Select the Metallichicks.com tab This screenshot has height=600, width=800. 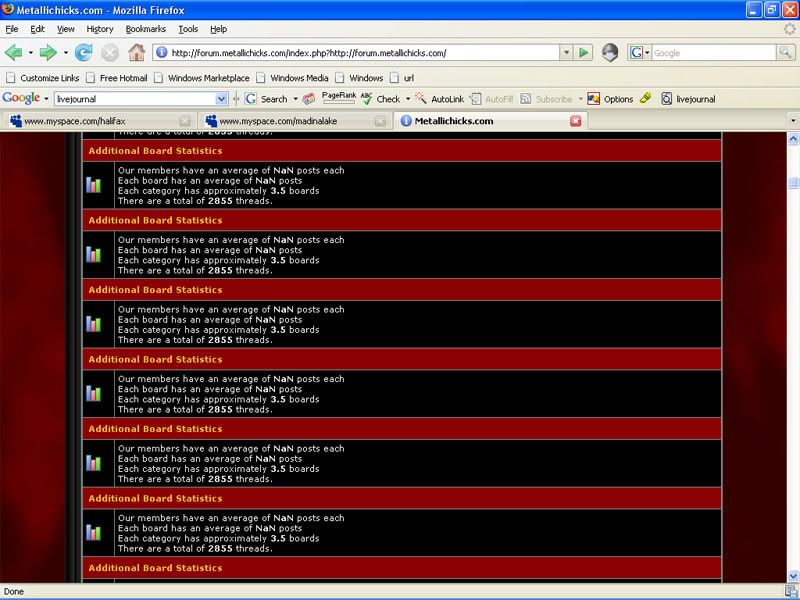[x=490, y=121]
